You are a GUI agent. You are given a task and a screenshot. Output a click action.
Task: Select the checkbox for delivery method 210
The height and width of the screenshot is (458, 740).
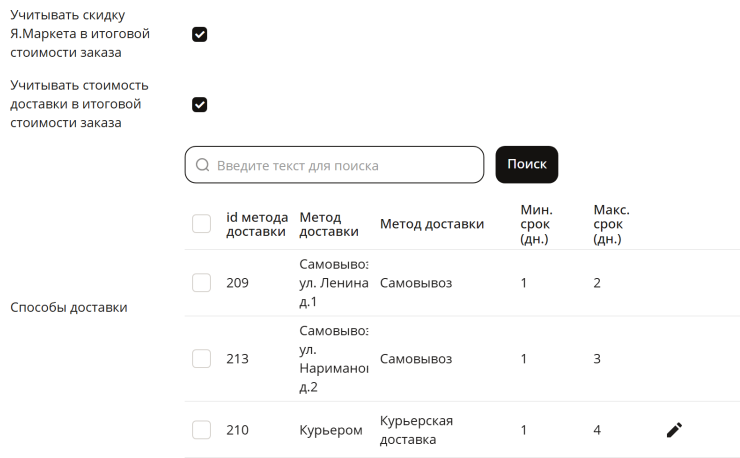202,430
